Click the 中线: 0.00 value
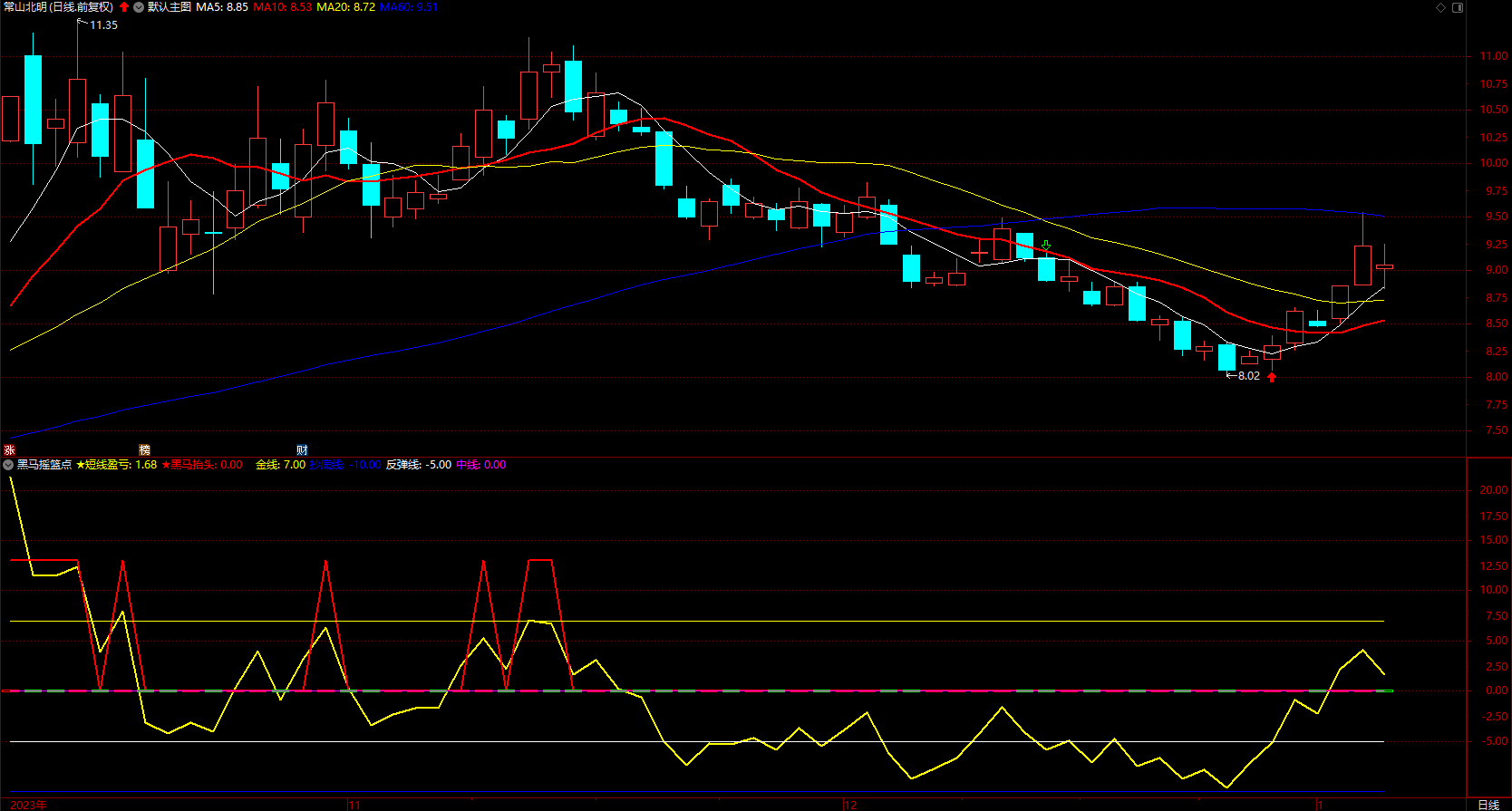 (481, 465)
